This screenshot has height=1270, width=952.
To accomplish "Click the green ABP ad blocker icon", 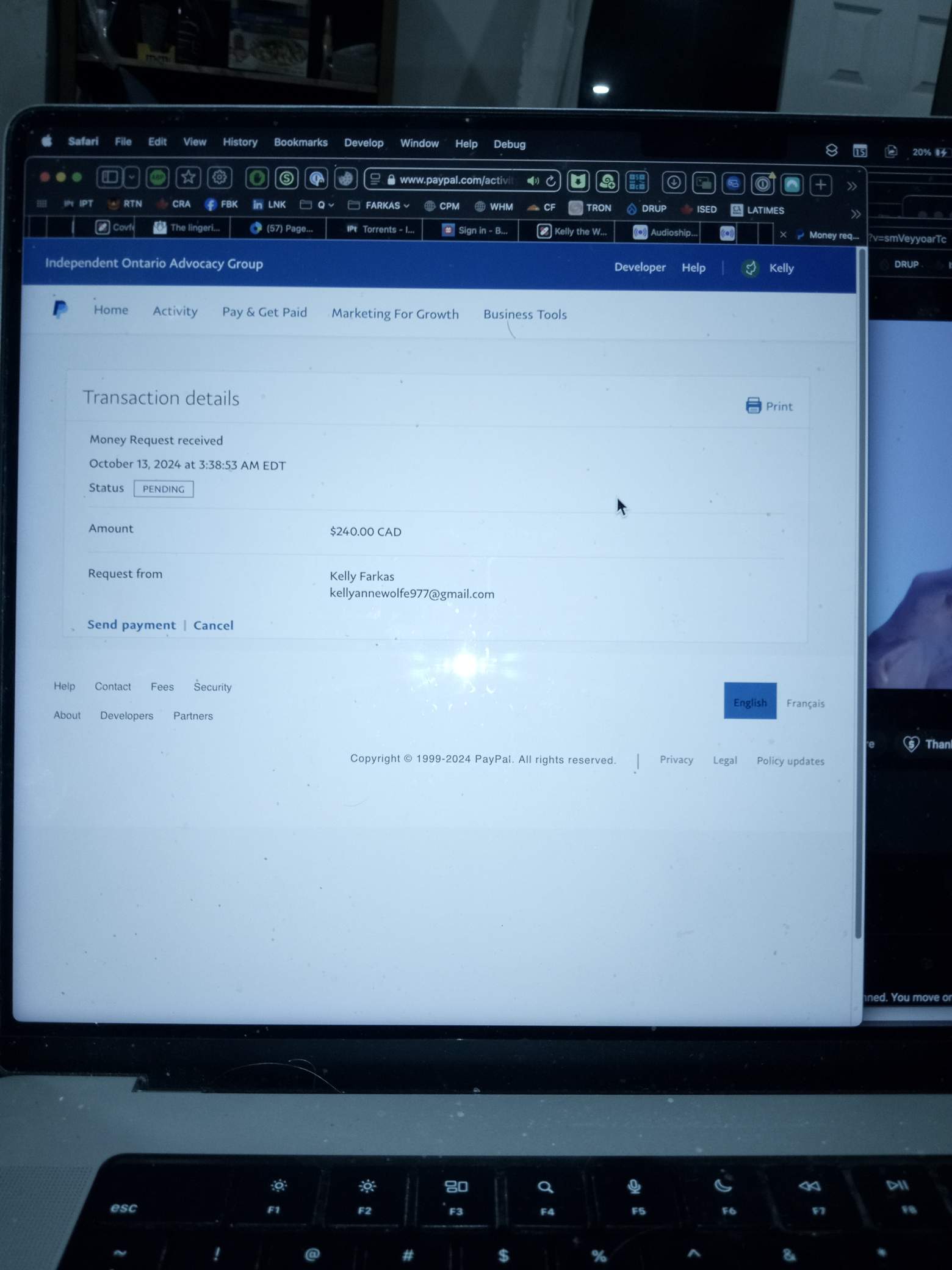I will (157, 178).
